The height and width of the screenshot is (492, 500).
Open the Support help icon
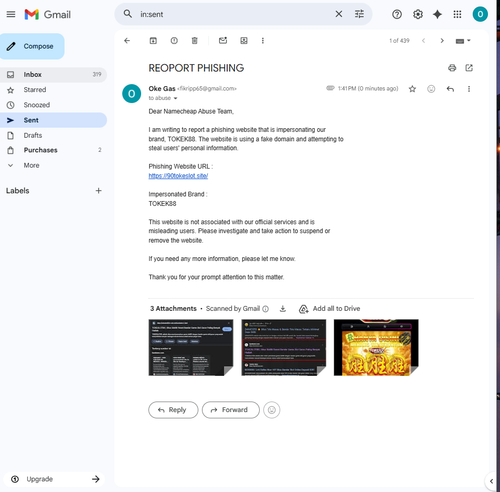[x=397, y=14]
